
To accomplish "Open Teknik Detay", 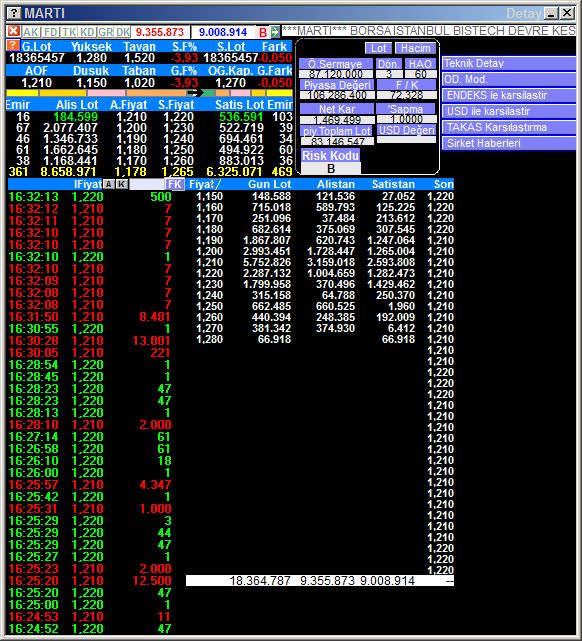I will (508, 63).
